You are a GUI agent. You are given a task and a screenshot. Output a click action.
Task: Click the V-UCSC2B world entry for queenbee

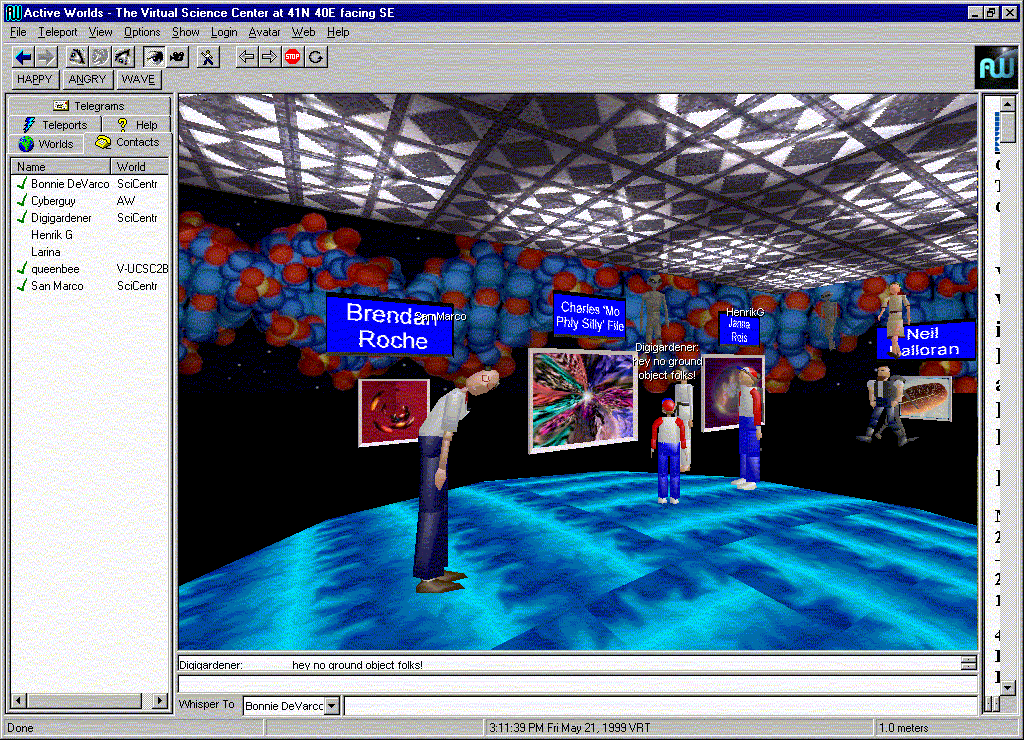(x=142, y=269)
